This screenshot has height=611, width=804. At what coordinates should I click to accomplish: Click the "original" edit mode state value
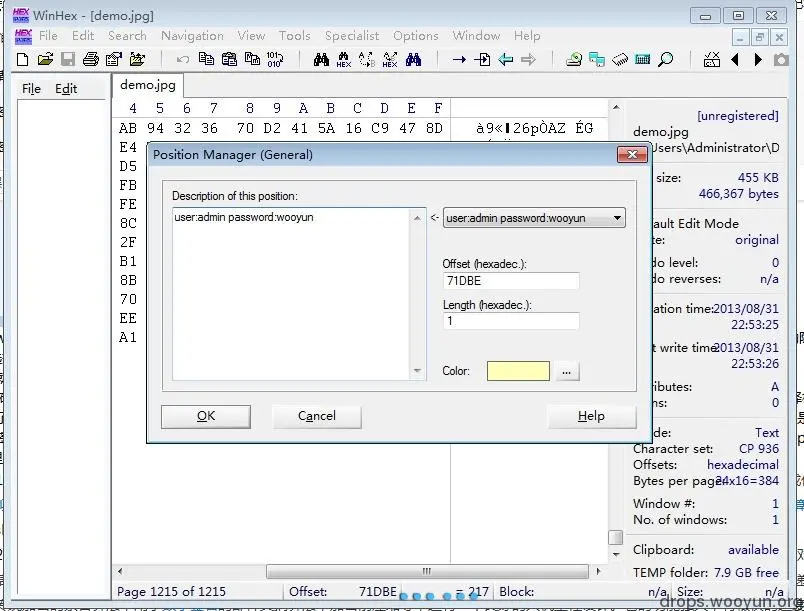(757, 240)
